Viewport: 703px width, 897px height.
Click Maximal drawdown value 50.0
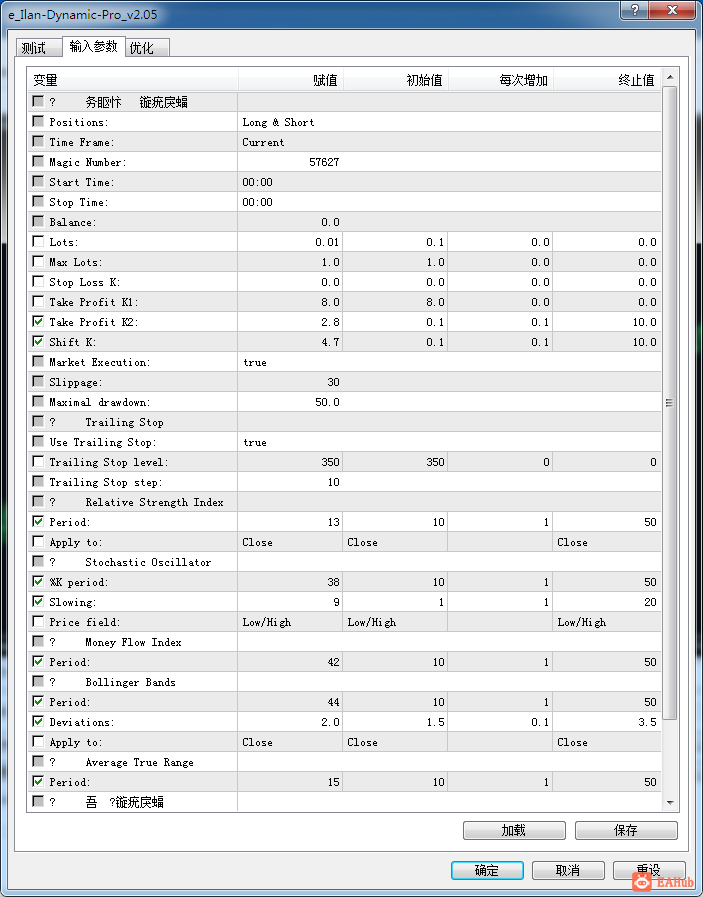click(327, 402)
